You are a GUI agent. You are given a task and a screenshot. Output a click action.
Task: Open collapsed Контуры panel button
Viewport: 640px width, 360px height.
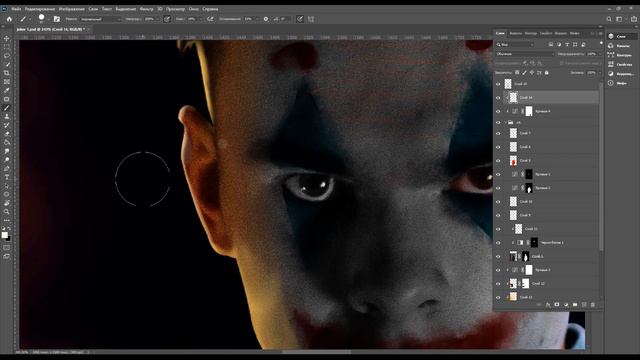pyautogui.click(x=620, y=55)
